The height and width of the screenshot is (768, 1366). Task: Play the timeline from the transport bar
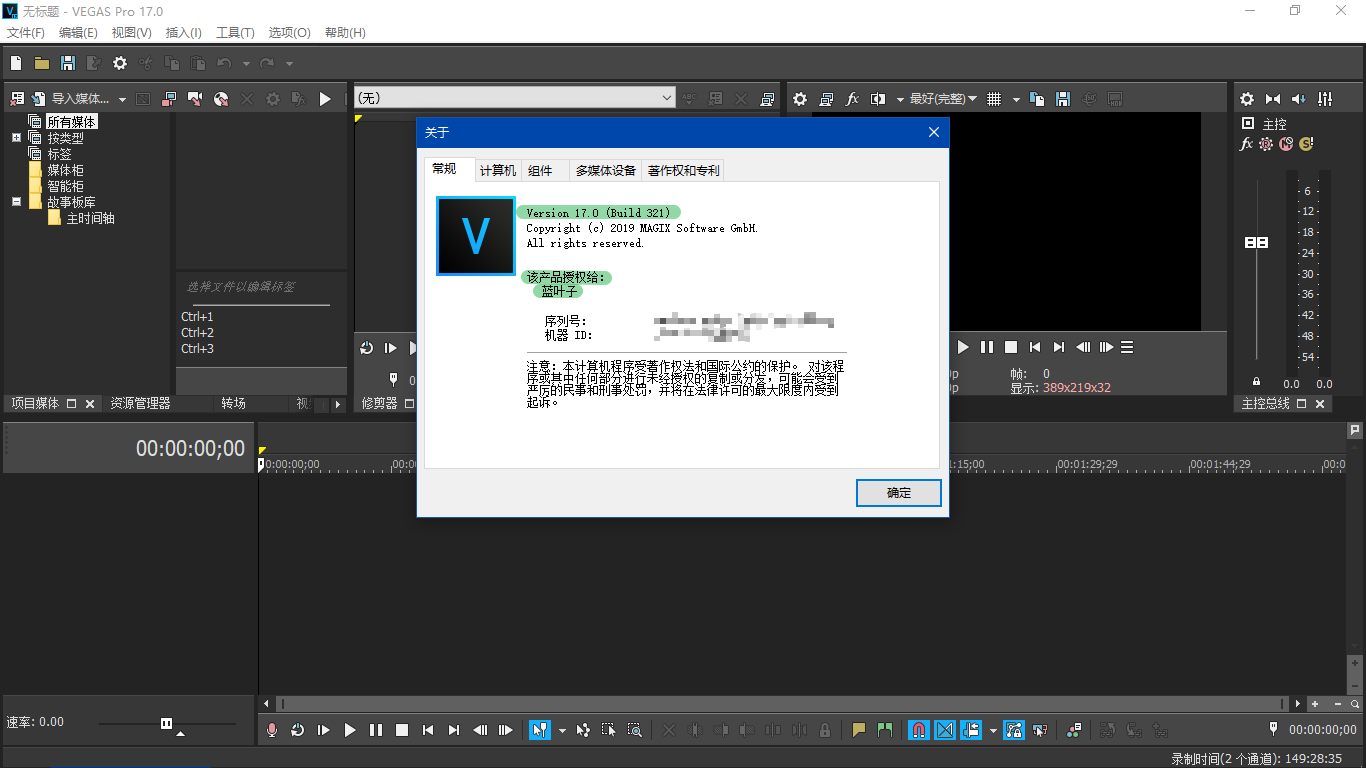tap(349, 730)
